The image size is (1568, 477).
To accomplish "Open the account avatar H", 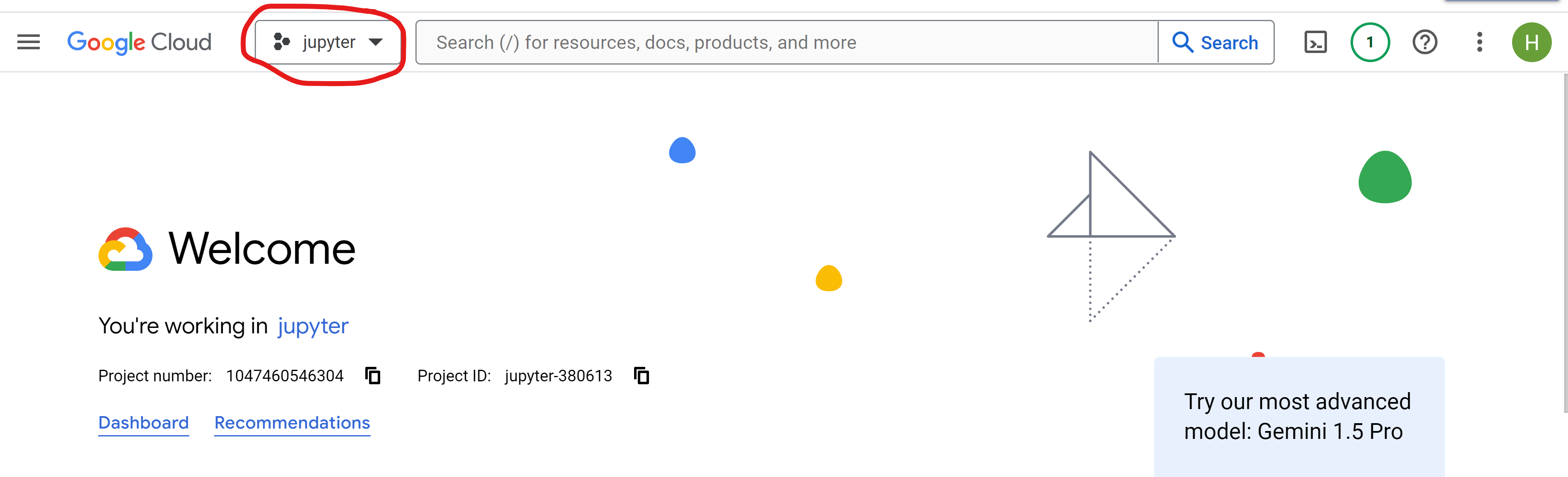I will (1531, 42).
